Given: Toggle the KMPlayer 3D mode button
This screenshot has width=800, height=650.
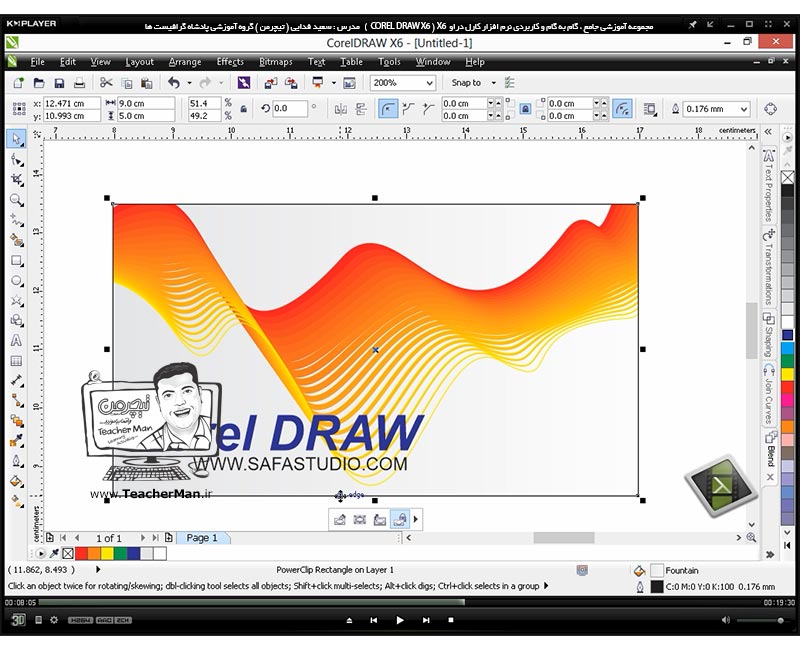Looking at the screenshot, I should point(18,620).
